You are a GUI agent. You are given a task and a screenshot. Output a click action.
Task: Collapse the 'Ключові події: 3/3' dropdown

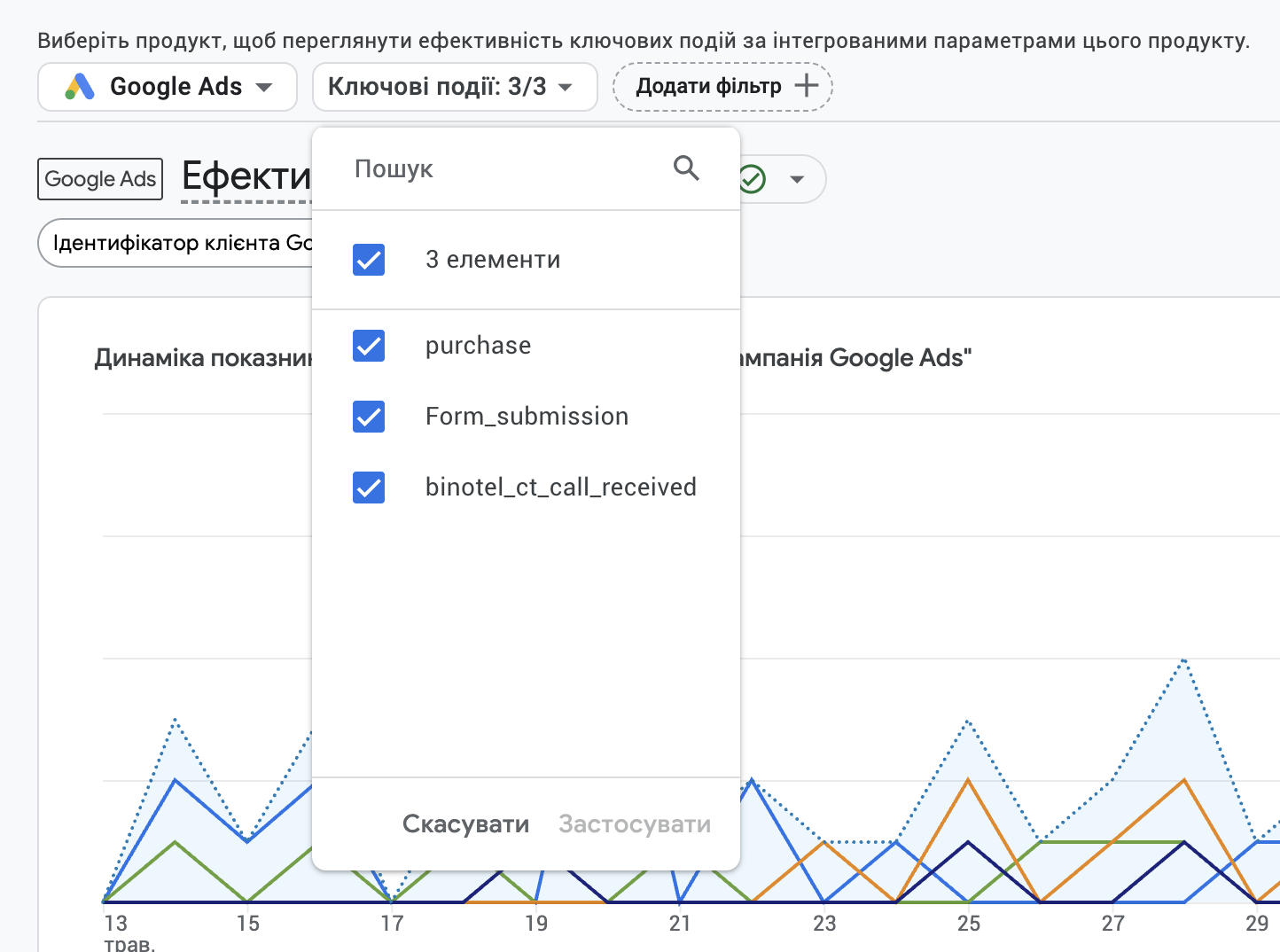[455, 87]
